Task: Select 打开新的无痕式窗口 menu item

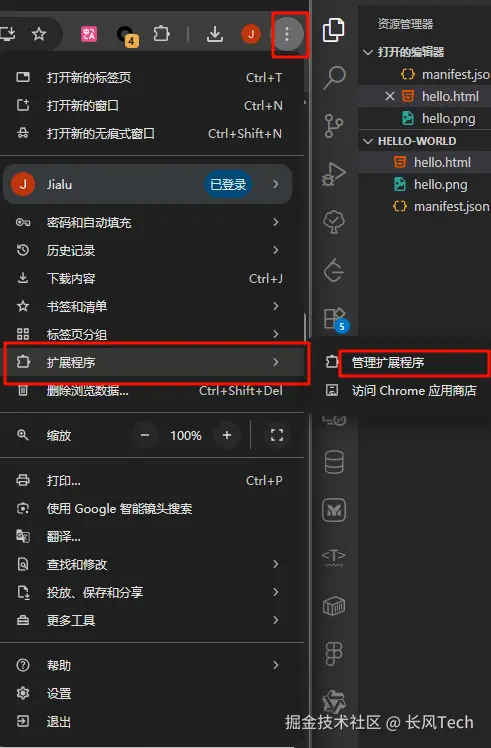Action: (x=152, y=134)
